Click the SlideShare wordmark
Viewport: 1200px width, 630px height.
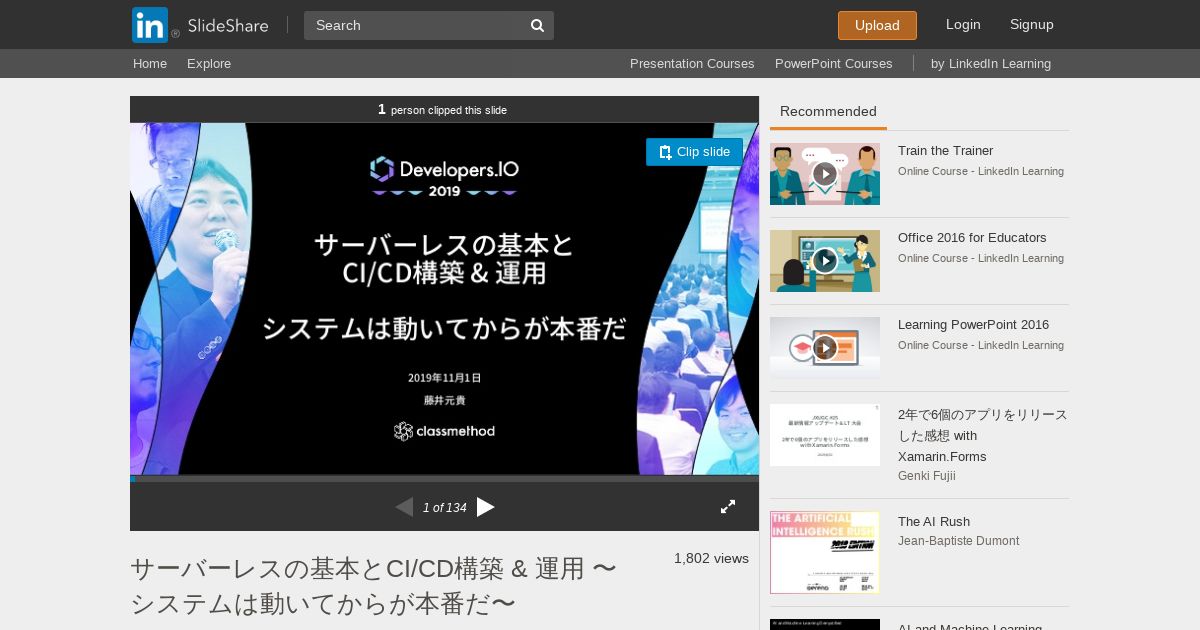[x=228, y=26]
